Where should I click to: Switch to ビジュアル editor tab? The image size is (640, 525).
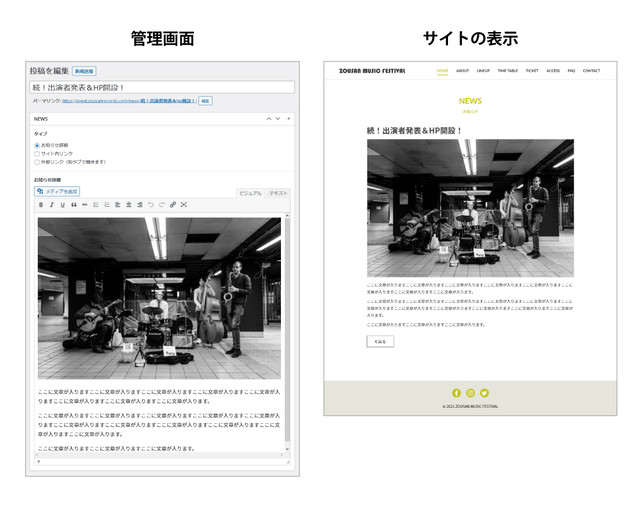click(250, 193)
